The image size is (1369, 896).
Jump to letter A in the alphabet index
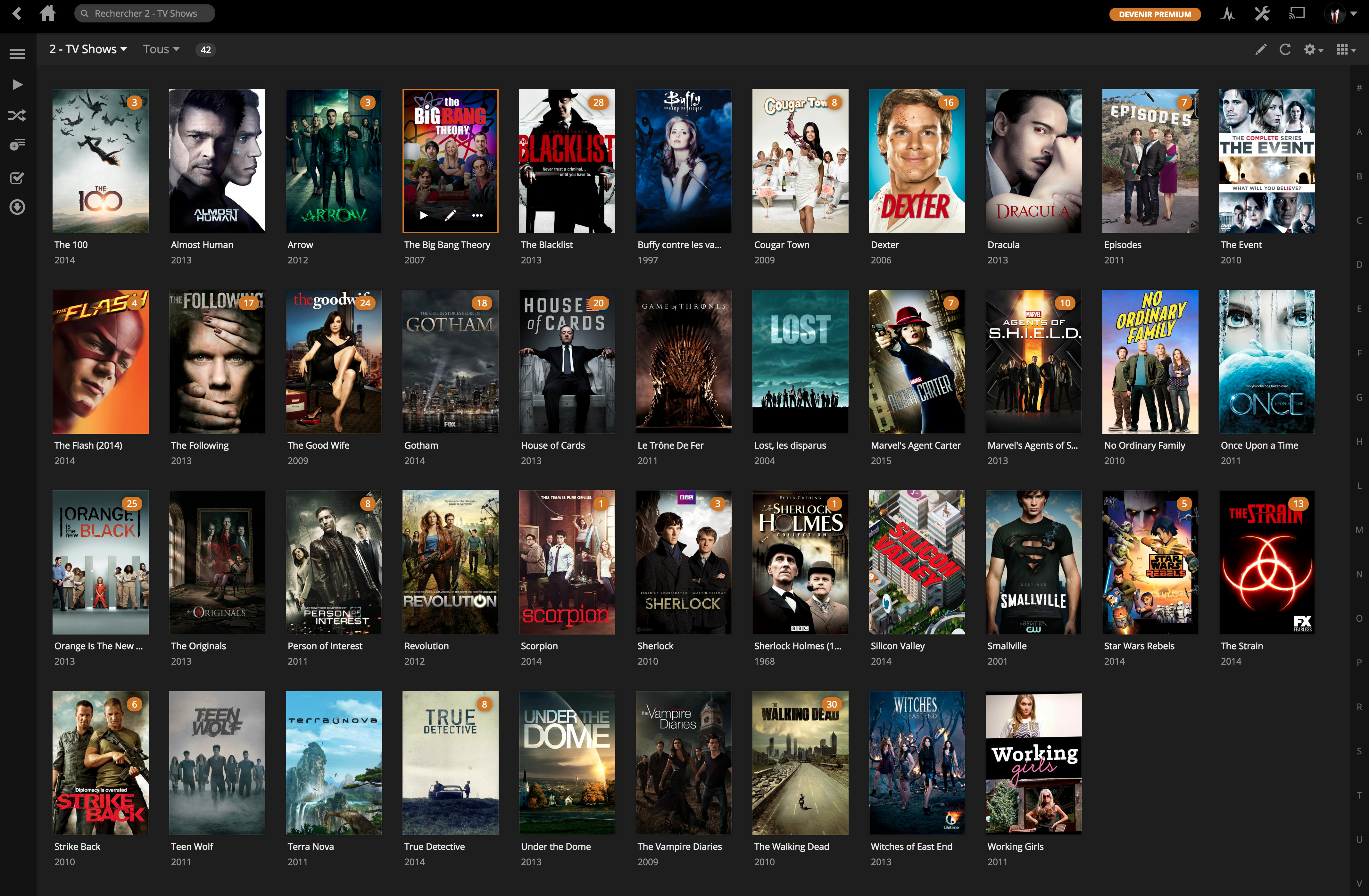pyautogui.click(x=1359, y=132)
